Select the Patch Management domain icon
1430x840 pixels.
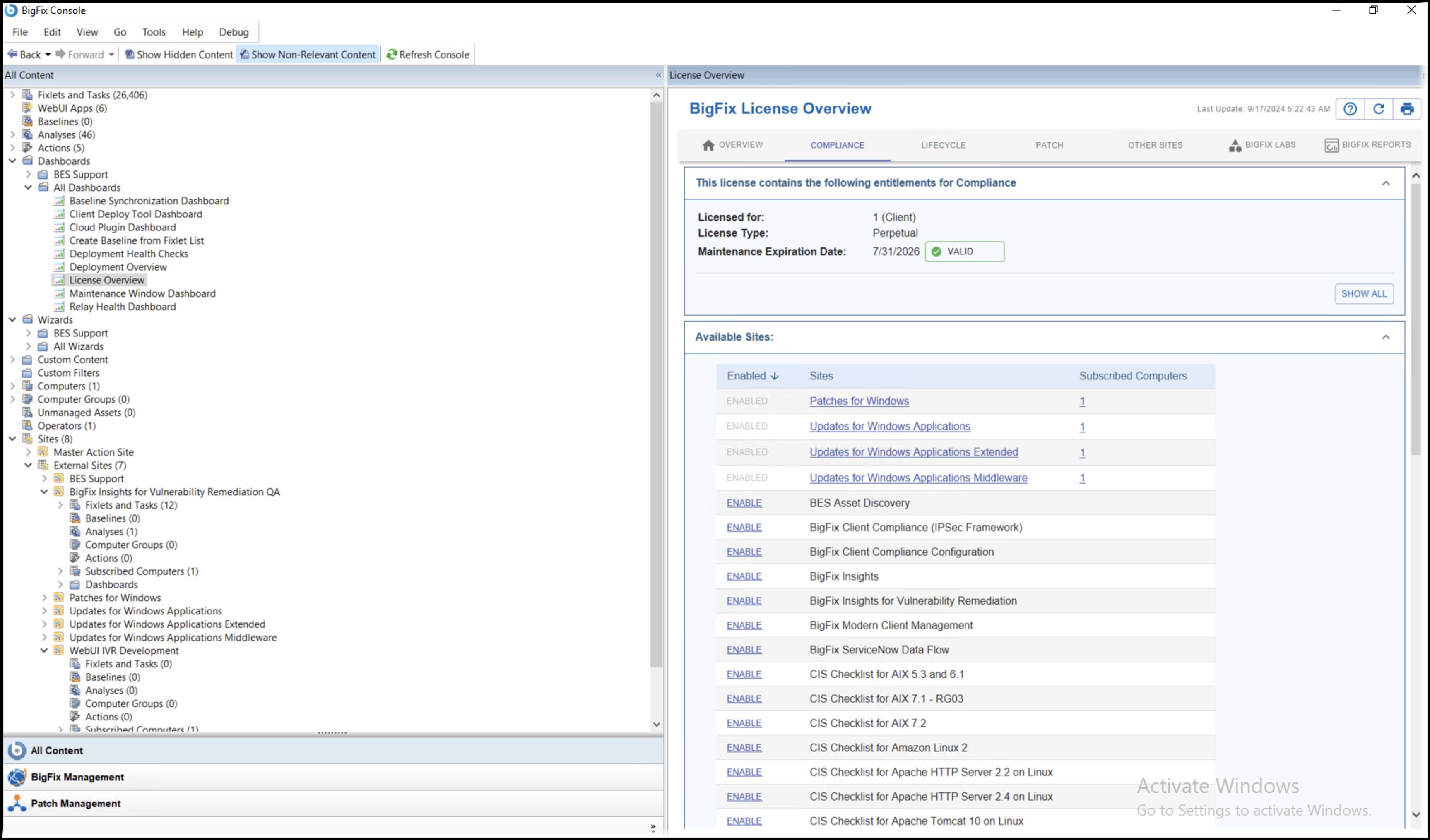click(17, 803)
